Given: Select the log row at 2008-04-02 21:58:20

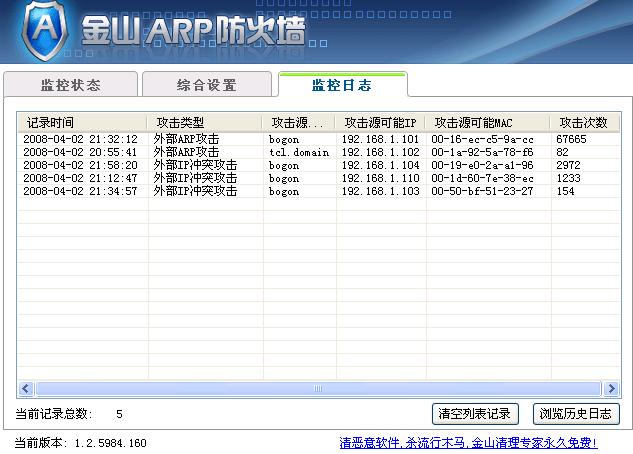Looking at the screenshot, I should [319, 165].
